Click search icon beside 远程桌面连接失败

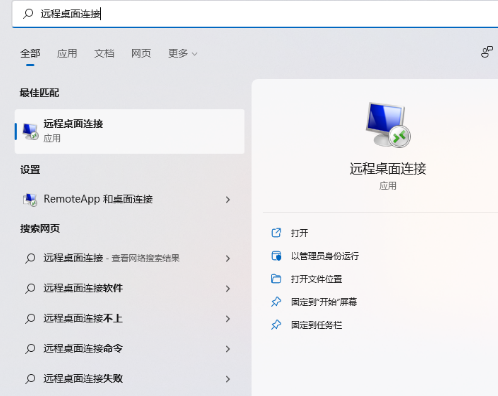coord(30,379)
